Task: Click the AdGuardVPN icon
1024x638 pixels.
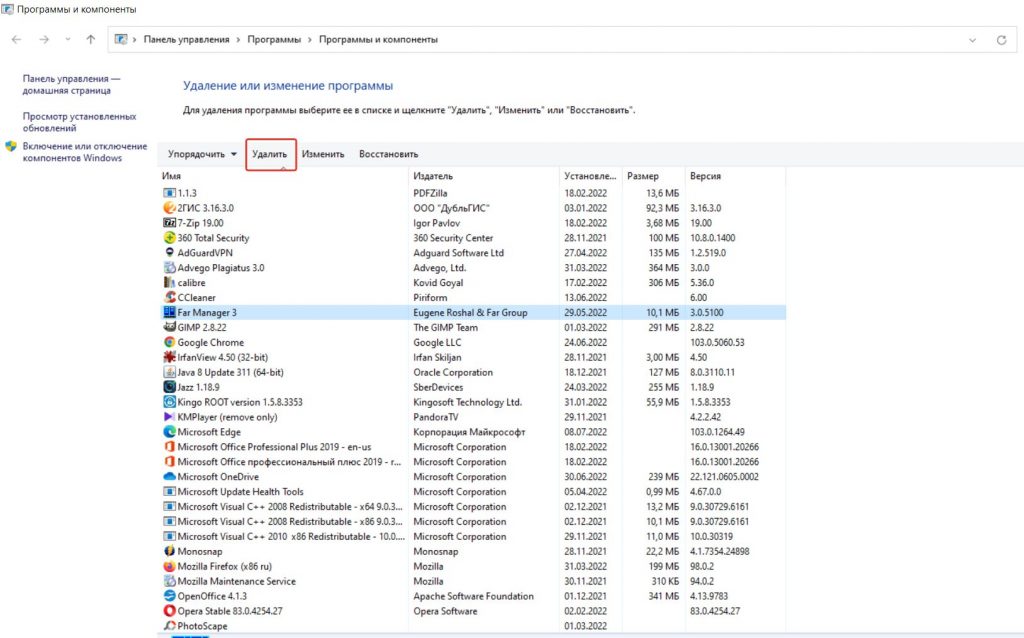Action: 169,253
